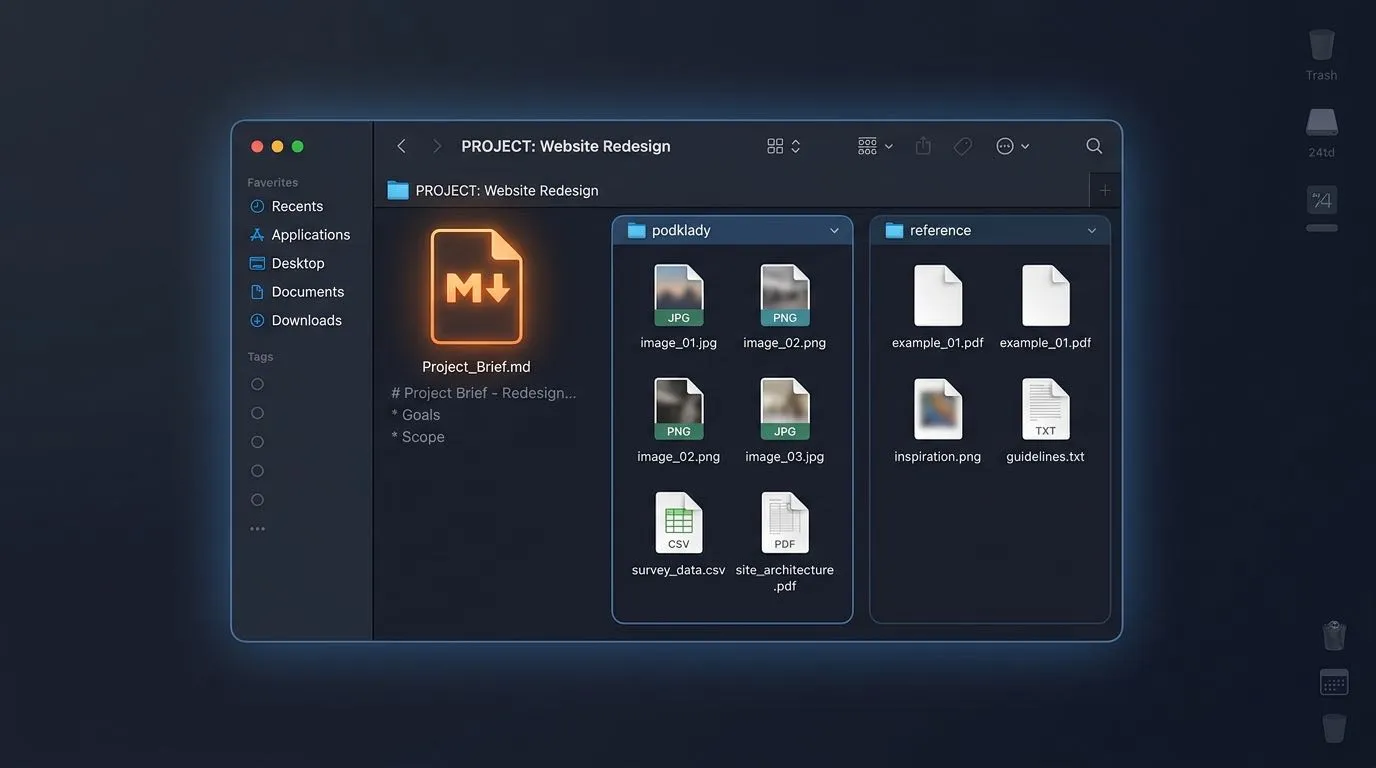Open the Trash icon labeled Trash on desktop
This screenshot has height=768, width=1376.
1321,46
